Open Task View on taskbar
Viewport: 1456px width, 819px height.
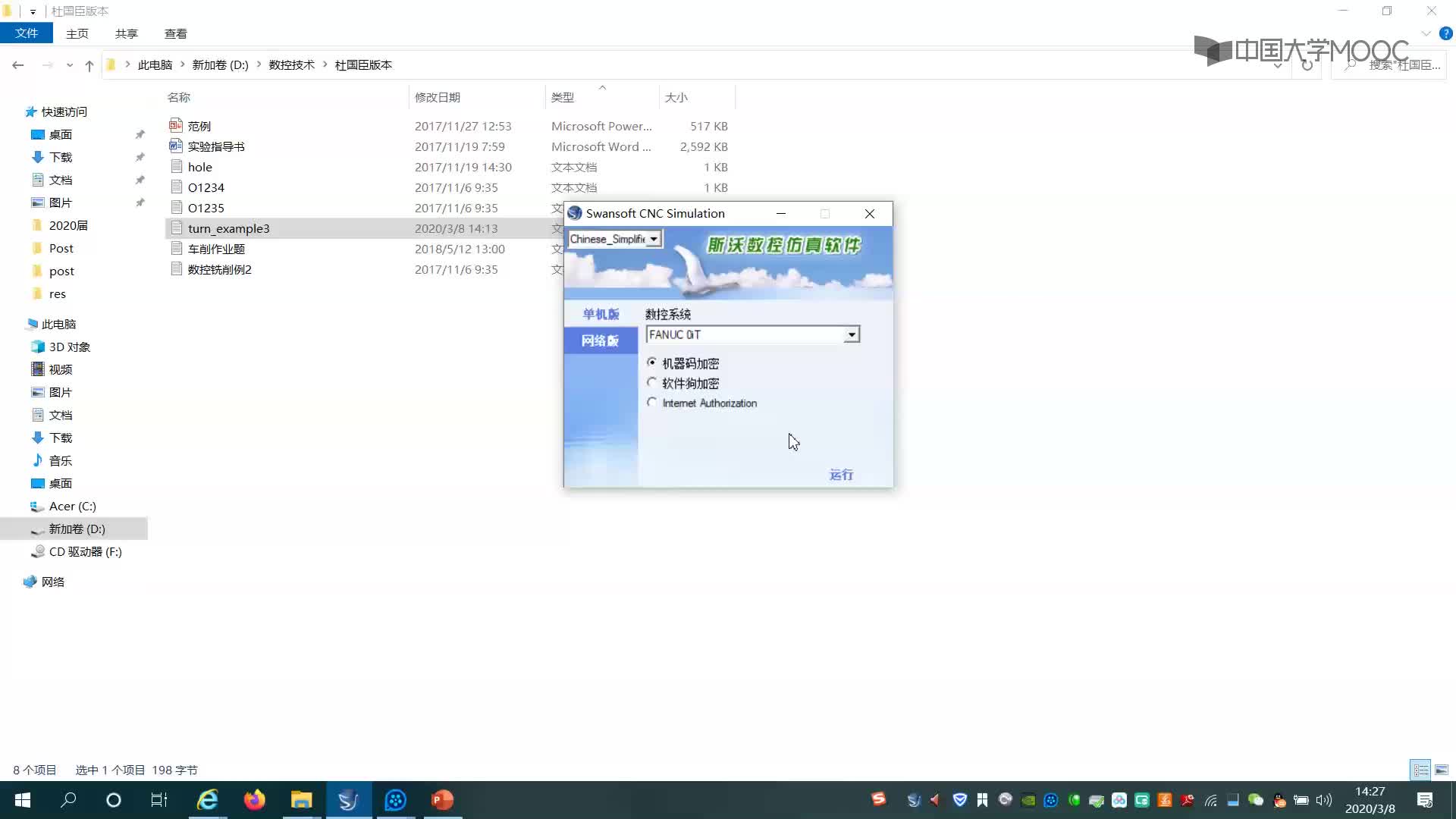(x=159, y=800)
